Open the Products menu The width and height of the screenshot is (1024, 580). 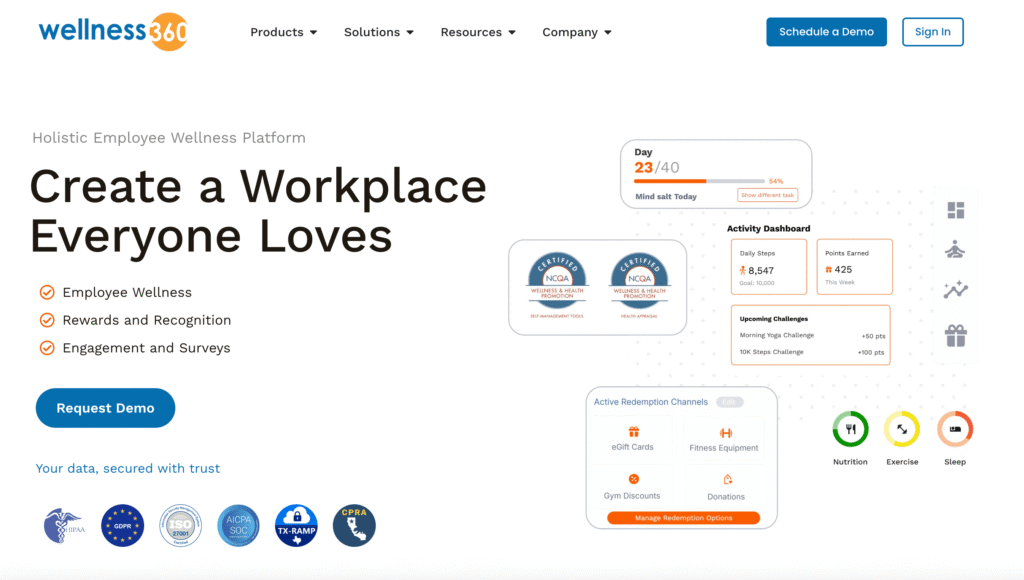[283, 32]
